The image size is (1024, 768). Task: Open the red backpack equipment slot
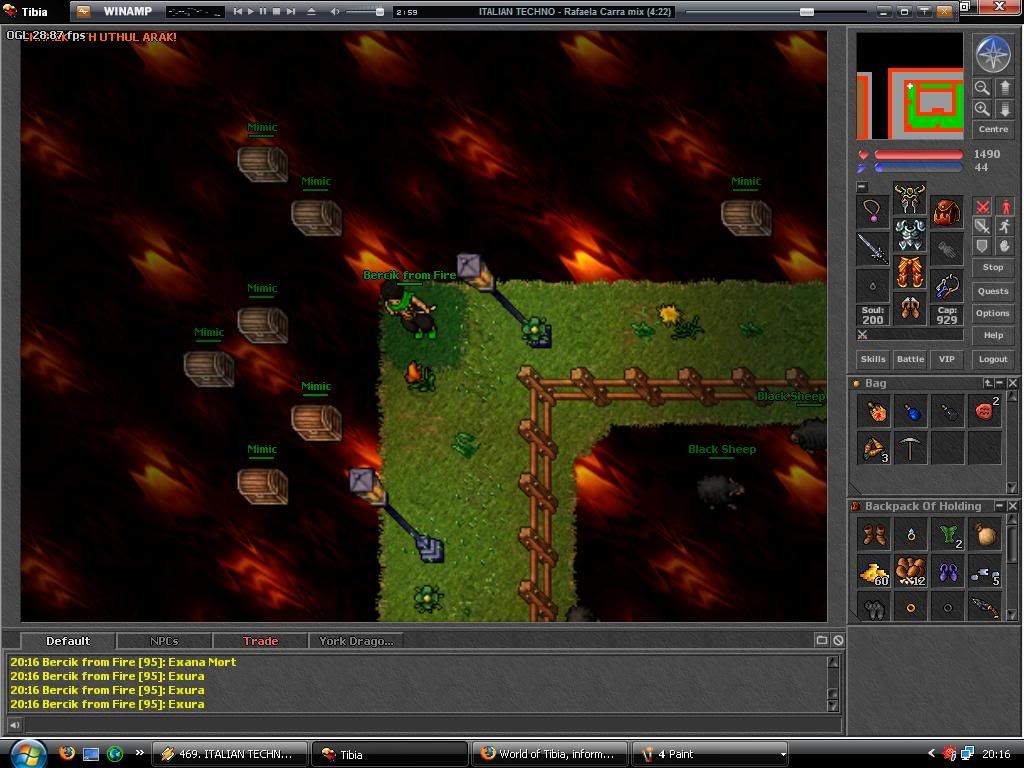[x=946, y=212]
